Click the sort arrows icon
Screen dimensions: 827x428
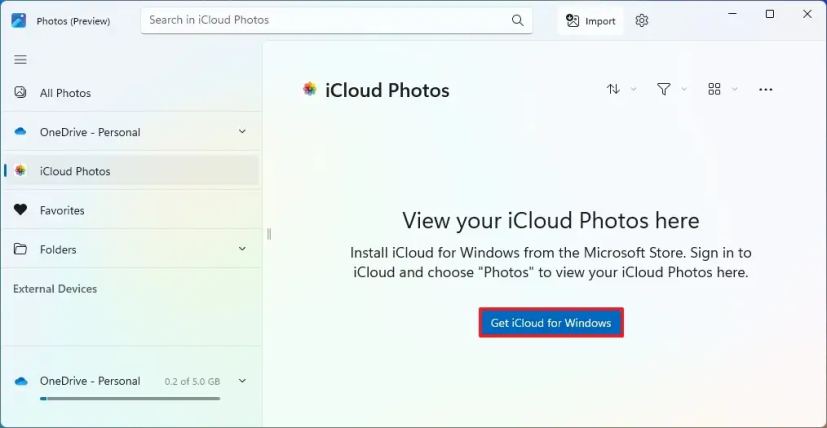[x=613, y=89]
